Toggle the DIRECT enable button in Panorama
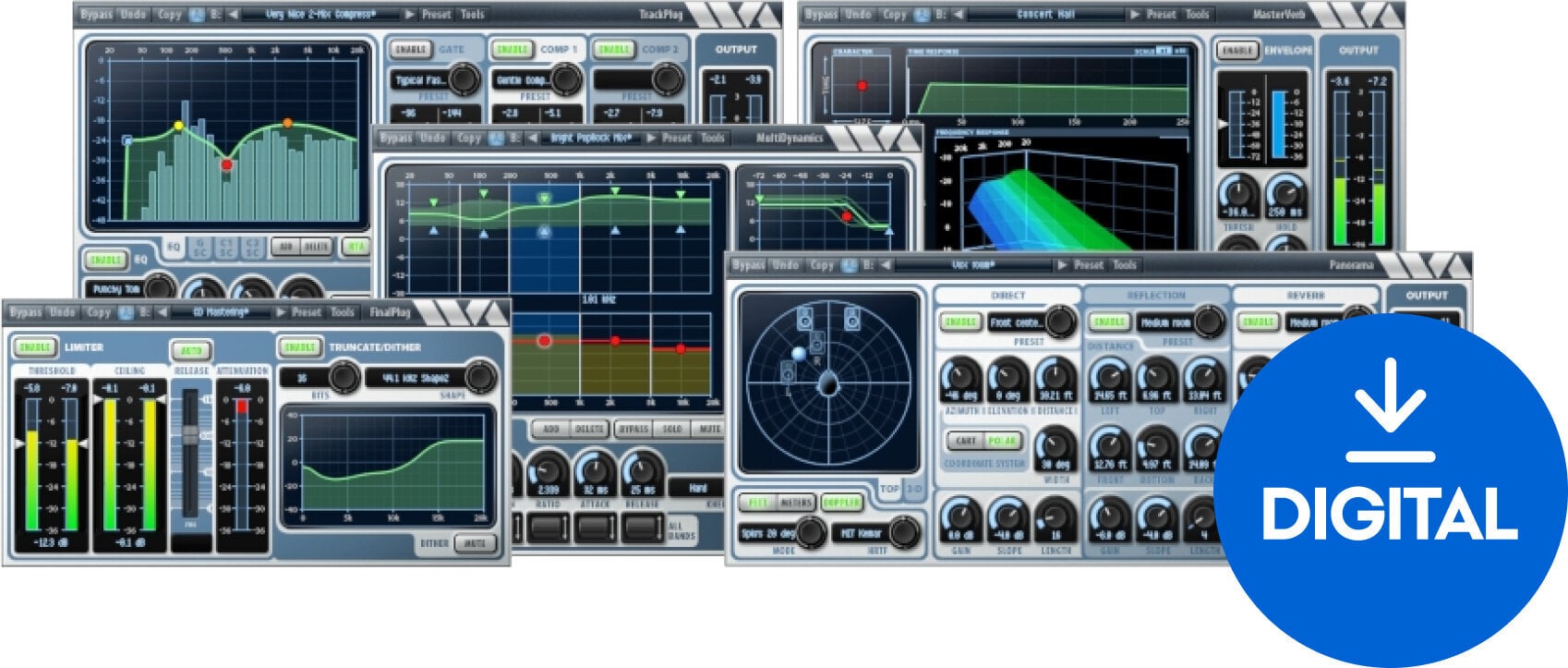The height and width of the screenshot is (668, 1568). [960, 322]
